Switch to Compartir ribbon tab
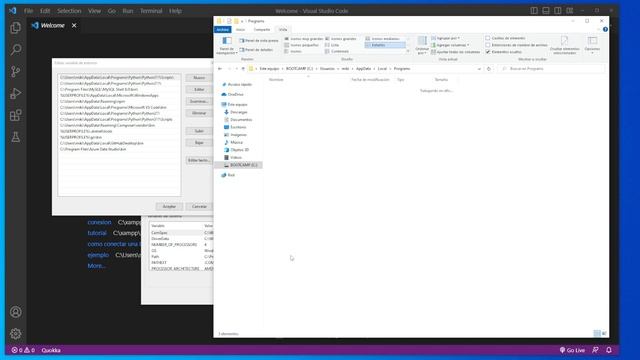 (262, 29)
